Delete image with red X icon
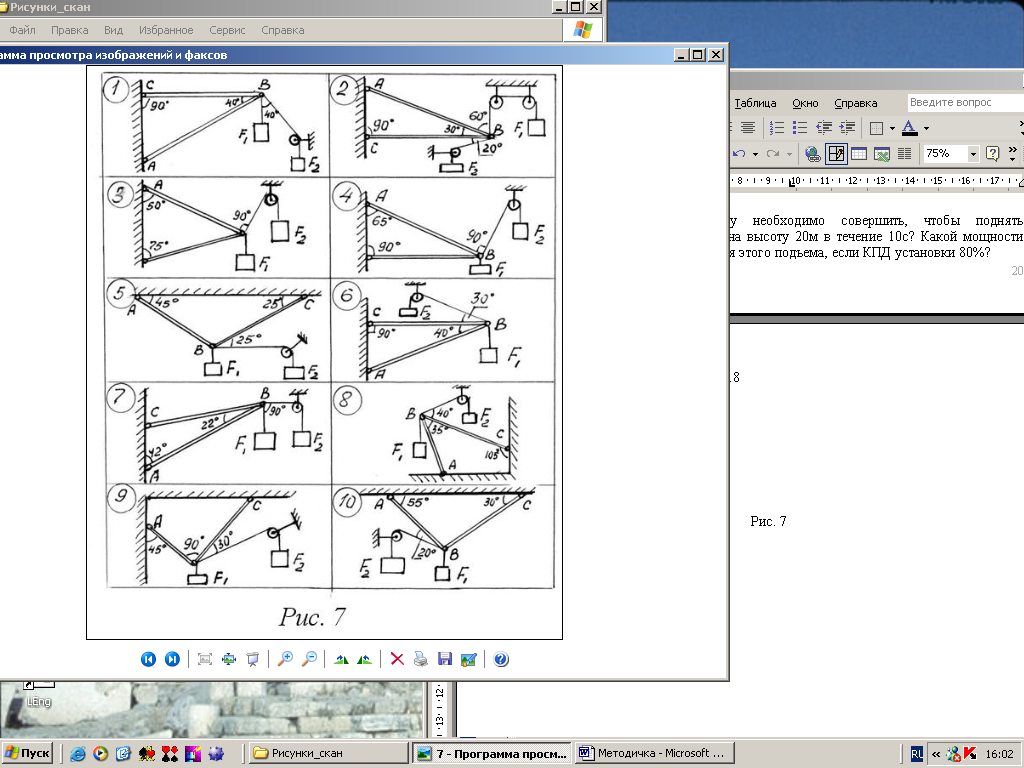Image resolution: width=1024 pixels, height=768 pixels. (397, 659)
